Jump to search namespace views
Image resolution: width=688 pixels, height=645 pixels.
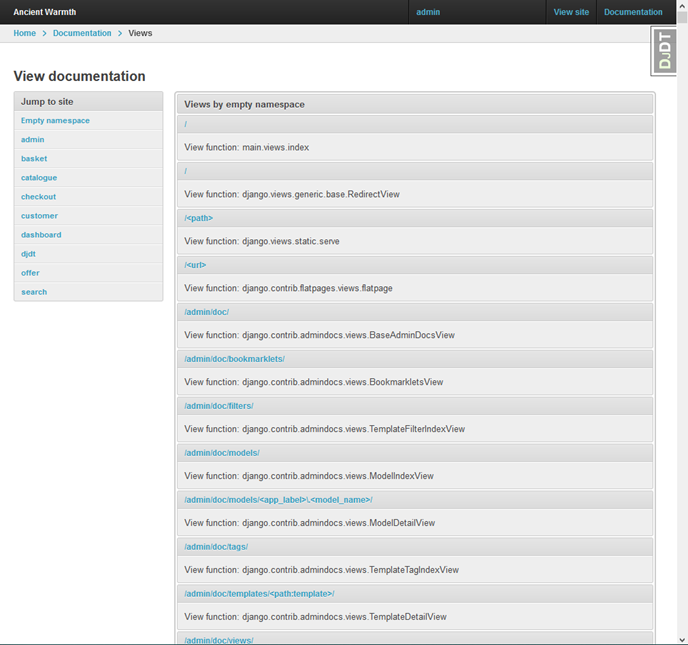[34, 292]
